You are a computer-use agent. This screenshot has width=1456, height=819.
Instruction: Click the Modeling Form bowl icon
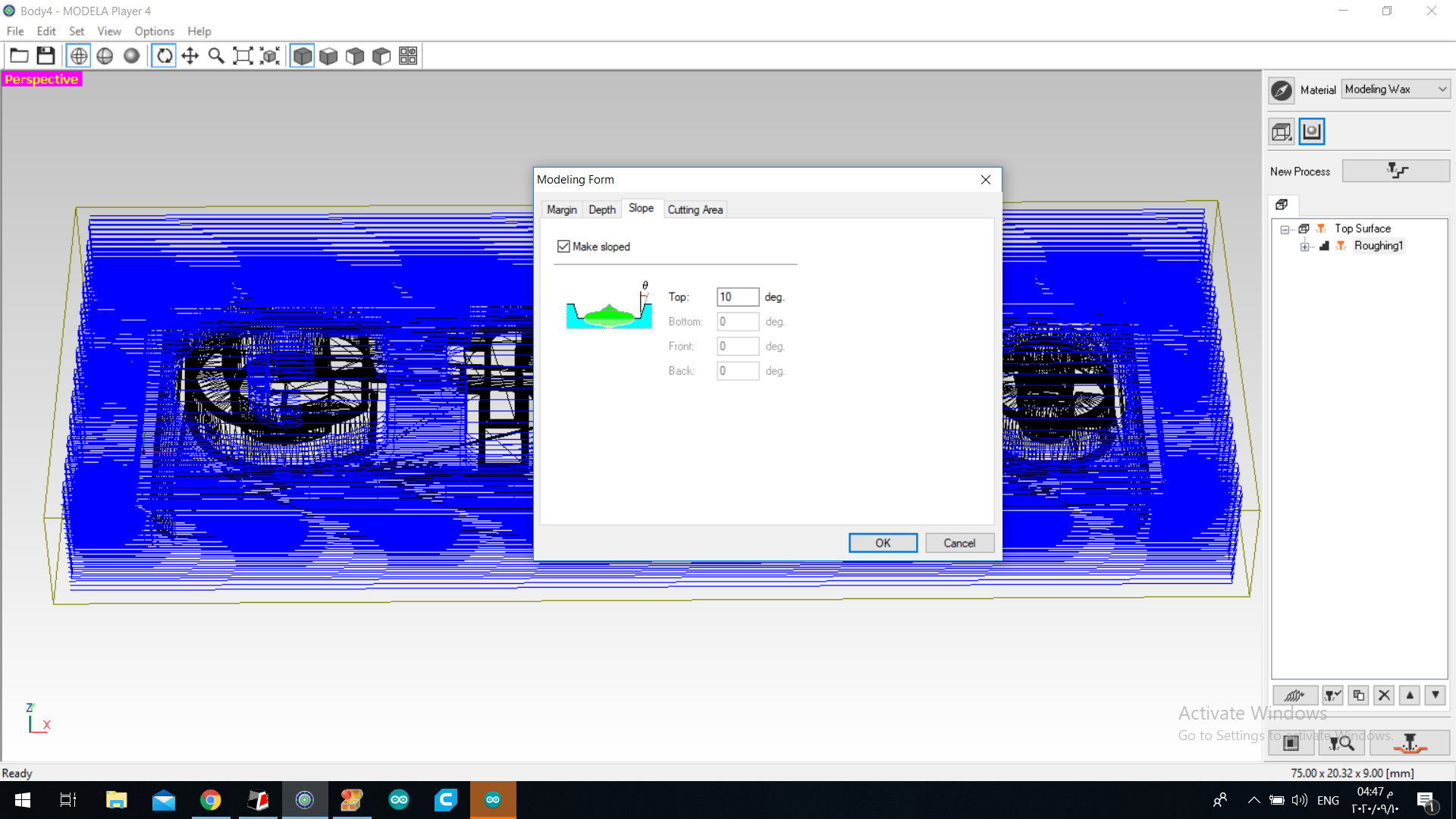[1312, 131]
